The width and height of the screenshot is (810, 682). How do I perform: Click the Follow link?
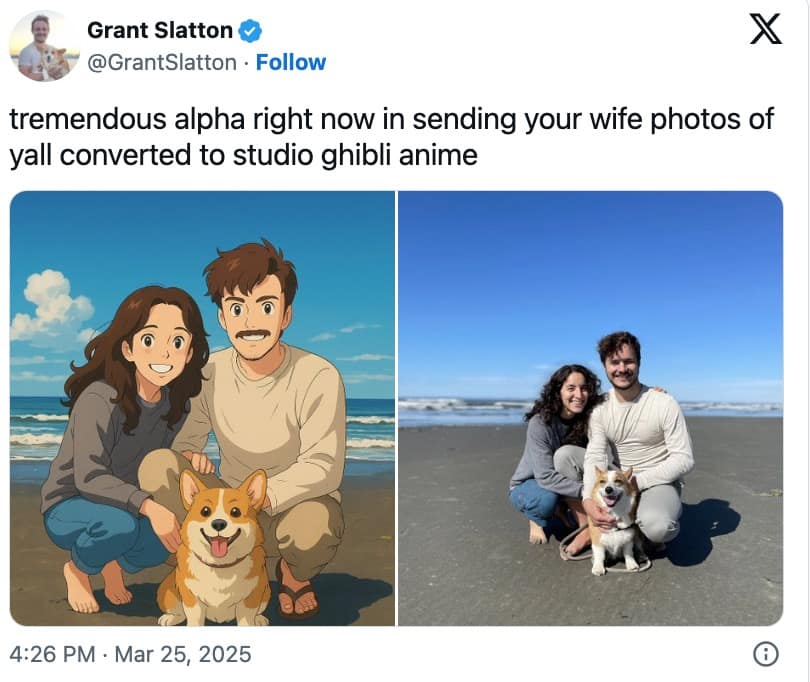291,62
